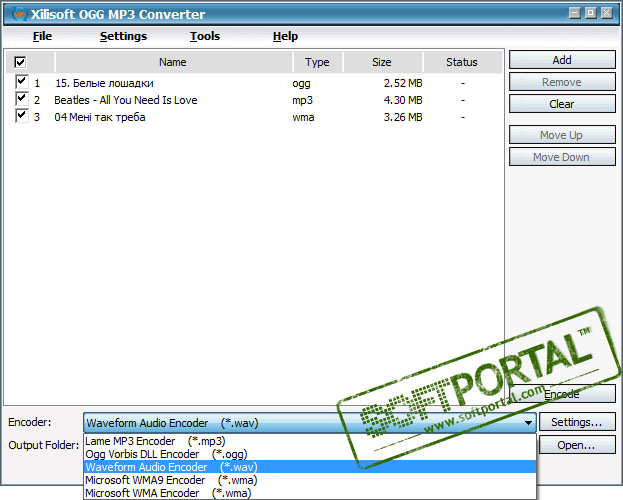Click the Add button
623x500 pixels.
(562, 60)
